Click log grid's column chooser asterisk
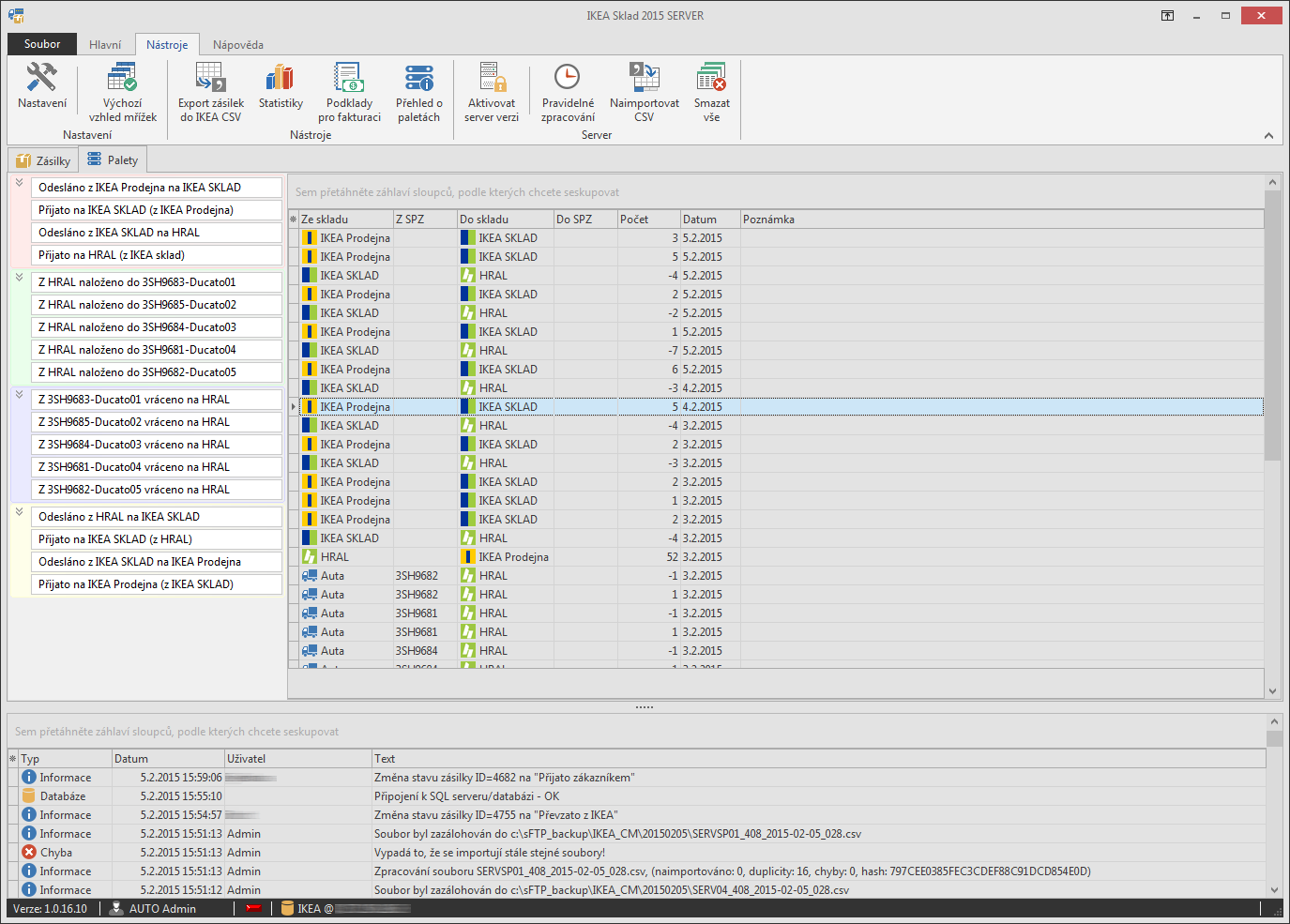Image resolution: width=1290 pixels, height=924 pixels. (x=13, y=759)
